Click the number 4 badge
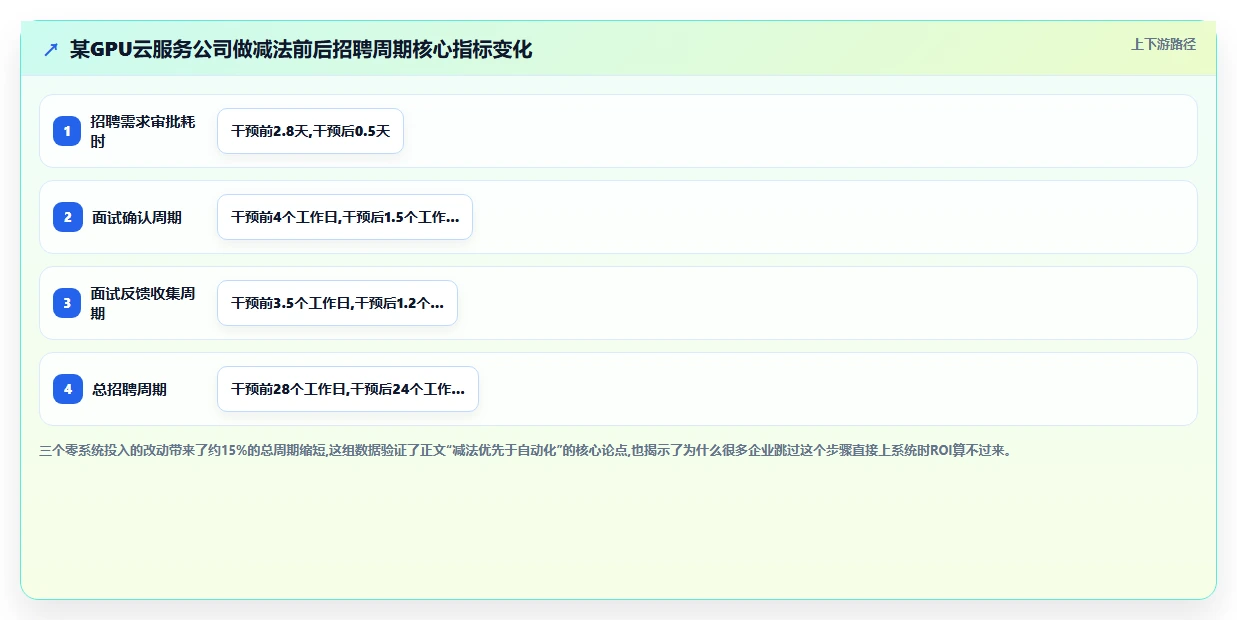The image size is (1237, 620). pyautogui.click(x=67, y=389)
